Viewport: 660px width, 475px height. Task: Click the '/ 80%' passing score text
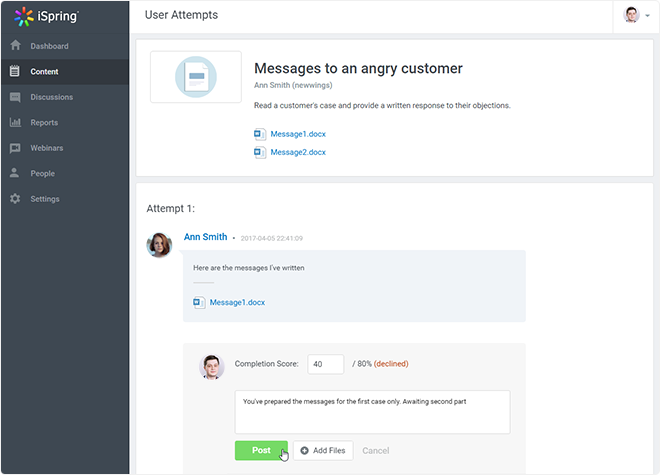coord(362,364)
